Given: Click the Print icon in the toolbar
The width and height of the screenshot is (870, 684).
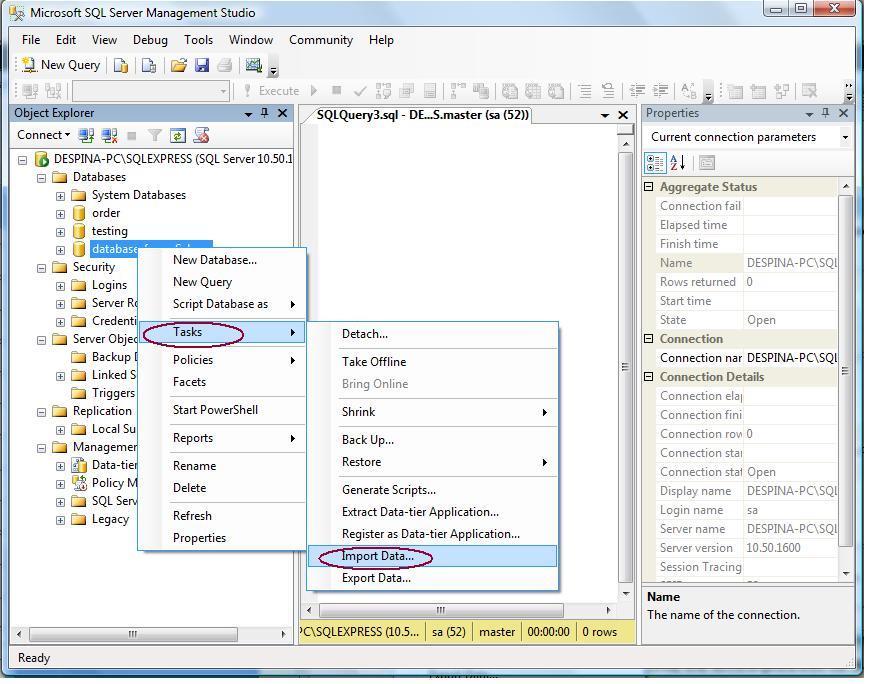Looking at the screenshot, I should coord(225,65).
